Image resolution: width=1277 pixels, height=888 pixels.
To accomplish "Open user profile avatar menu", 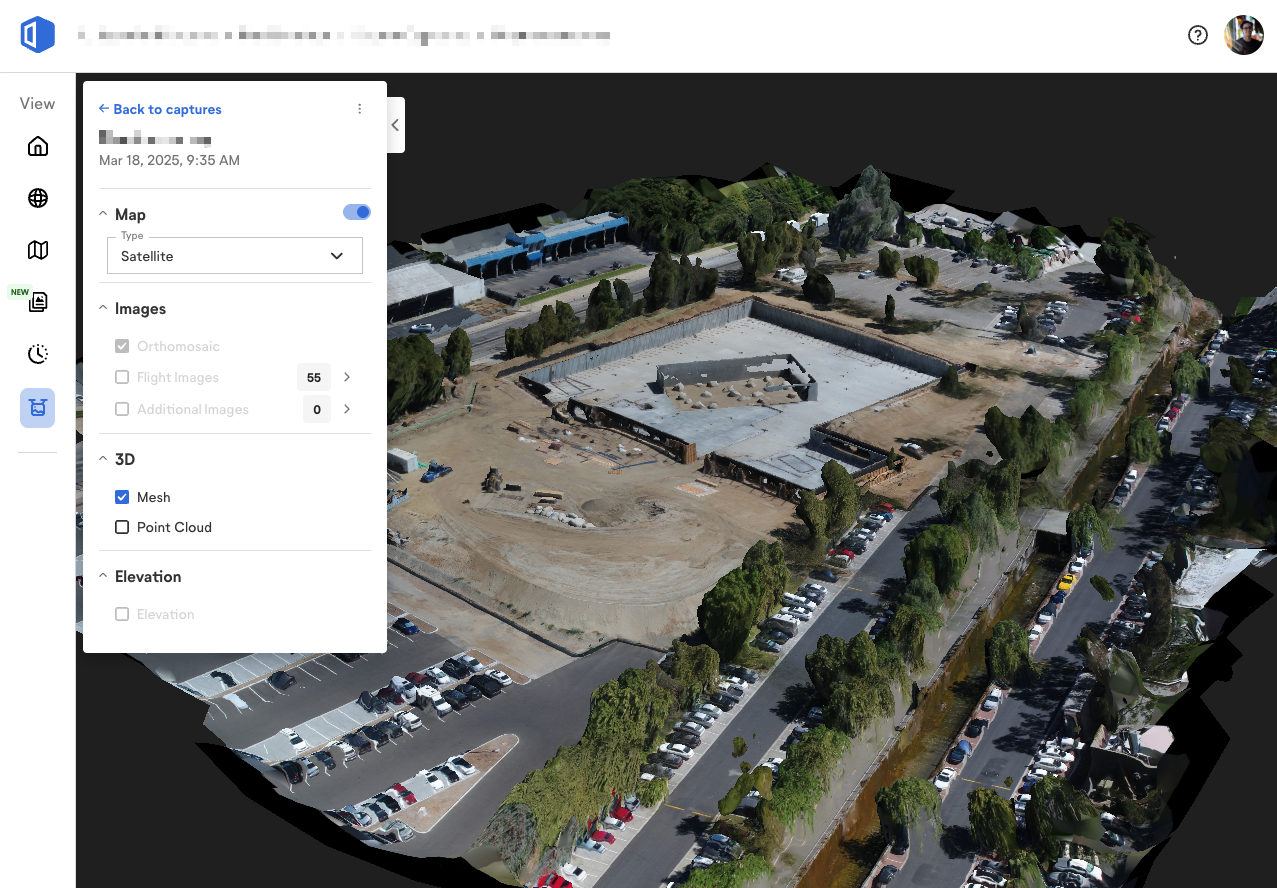I will pos(1244,35).
